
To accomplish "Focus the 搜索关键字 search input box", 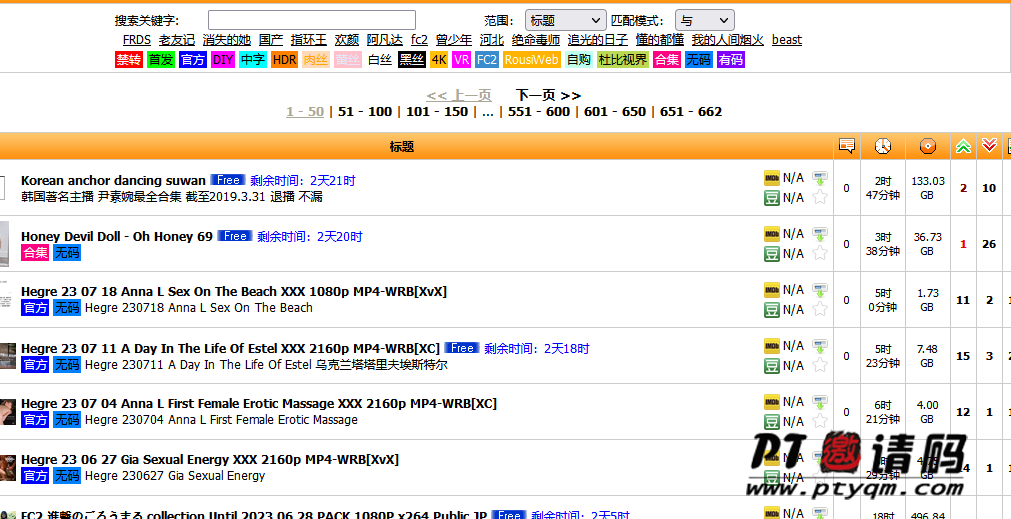I will tap(311, 20).
